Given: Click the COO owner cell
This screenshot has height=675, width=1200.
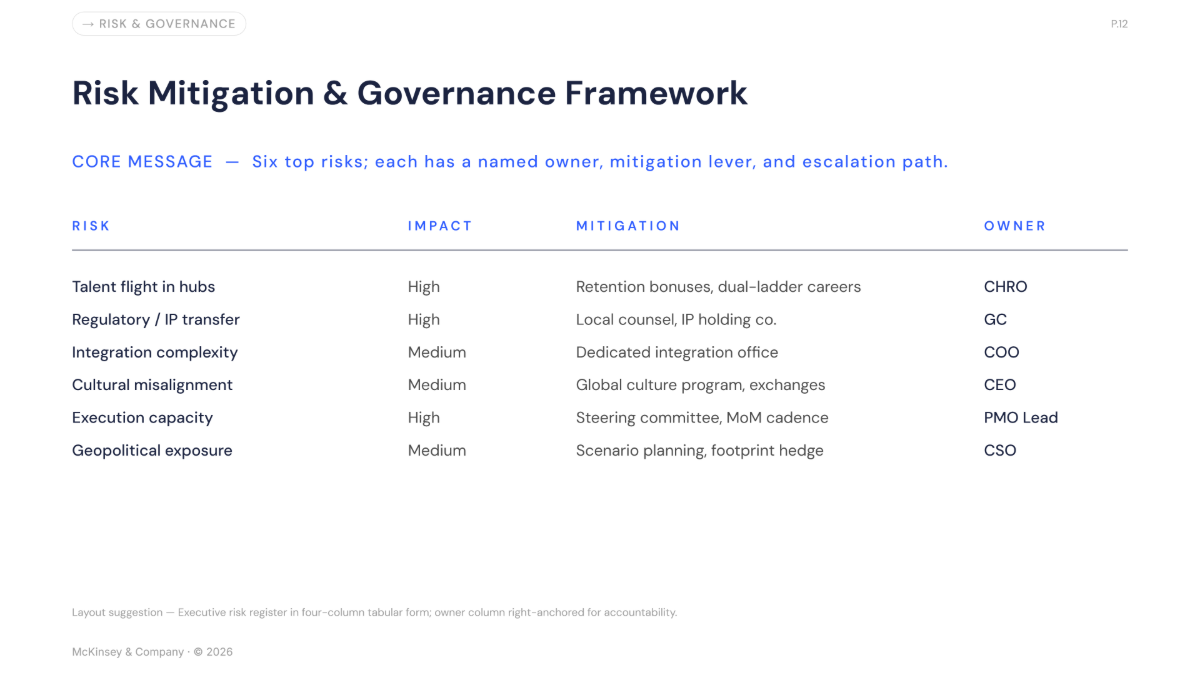Looking at the screenshot, I should (1002, 352).
